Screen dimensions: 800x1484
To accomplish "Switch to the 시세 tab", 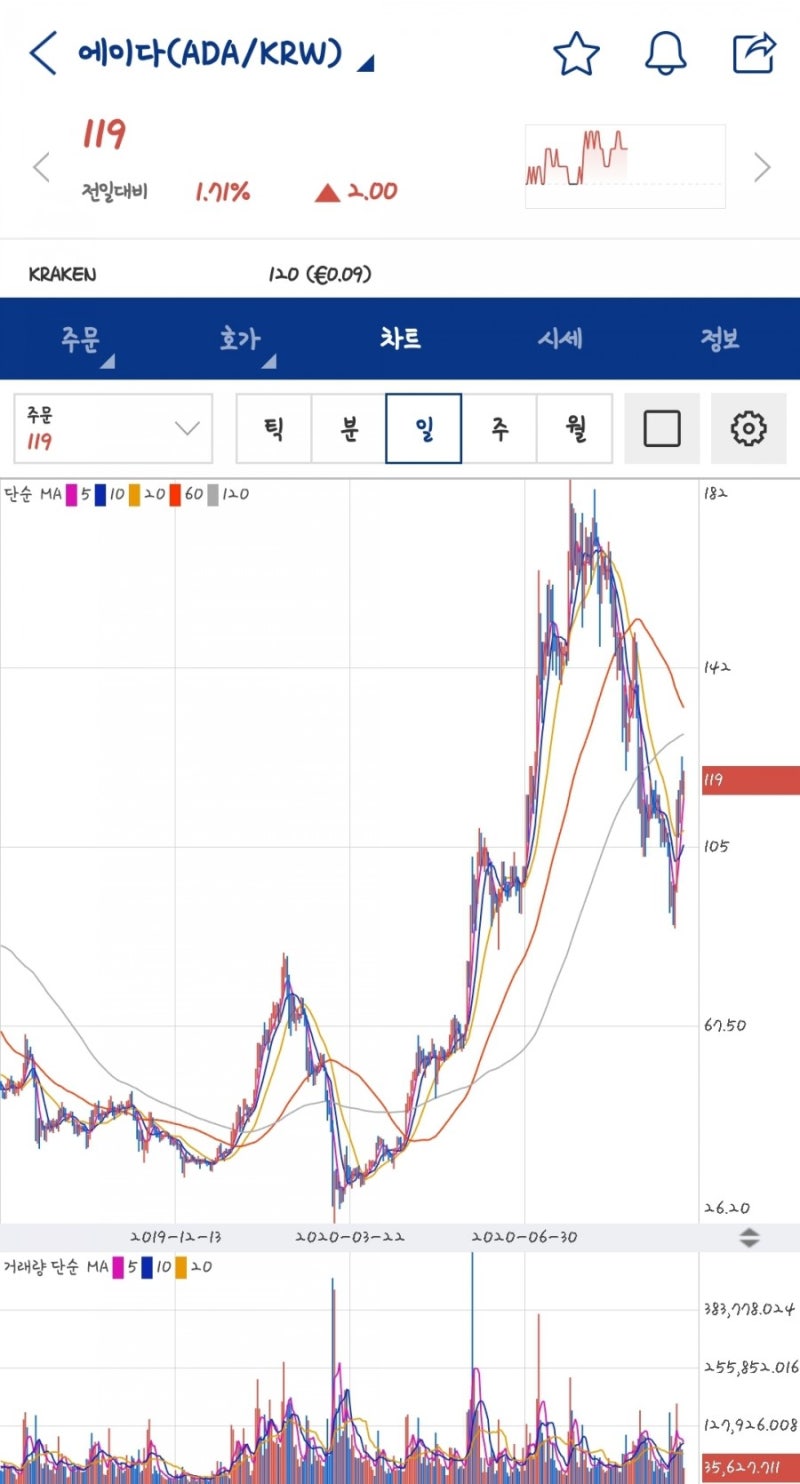I will coord(560,339).
